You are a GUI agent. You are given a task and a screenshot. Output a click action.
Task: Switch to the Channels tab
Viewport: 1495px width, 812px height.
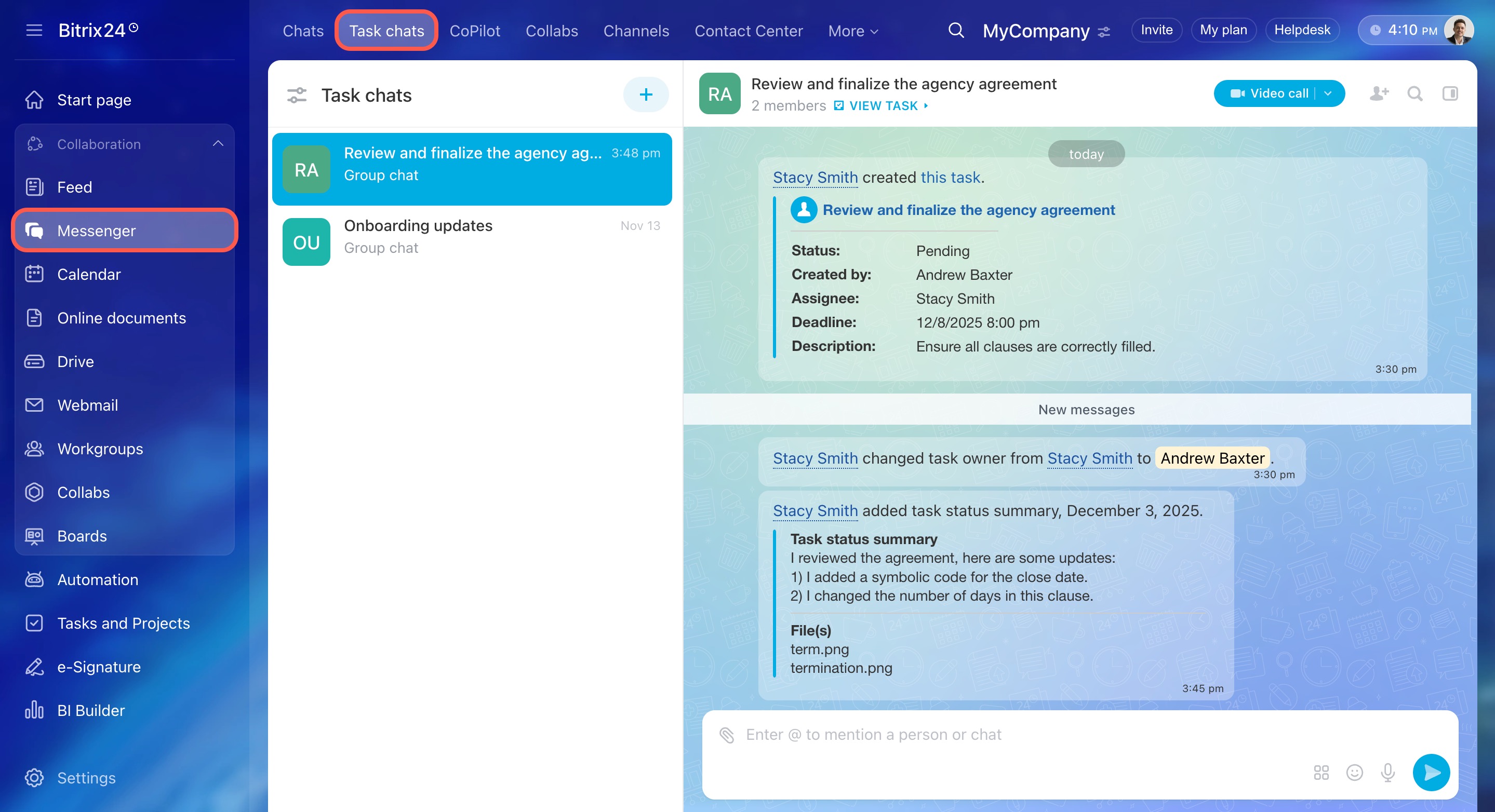point(635,31)
